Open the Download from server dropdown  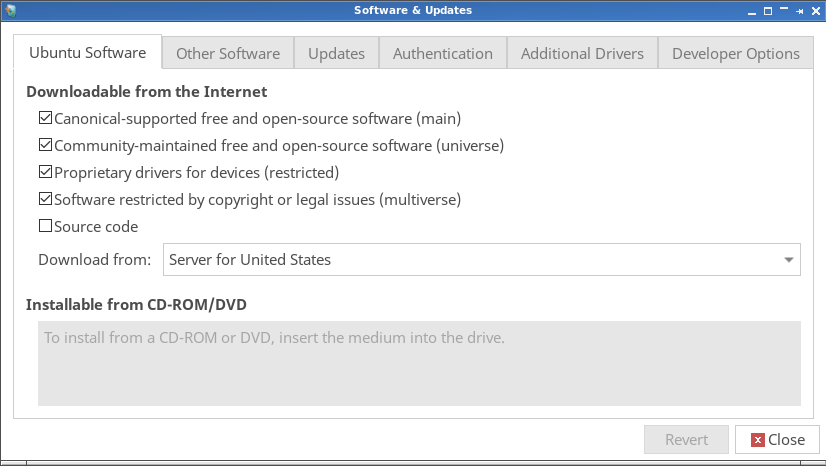481,260
